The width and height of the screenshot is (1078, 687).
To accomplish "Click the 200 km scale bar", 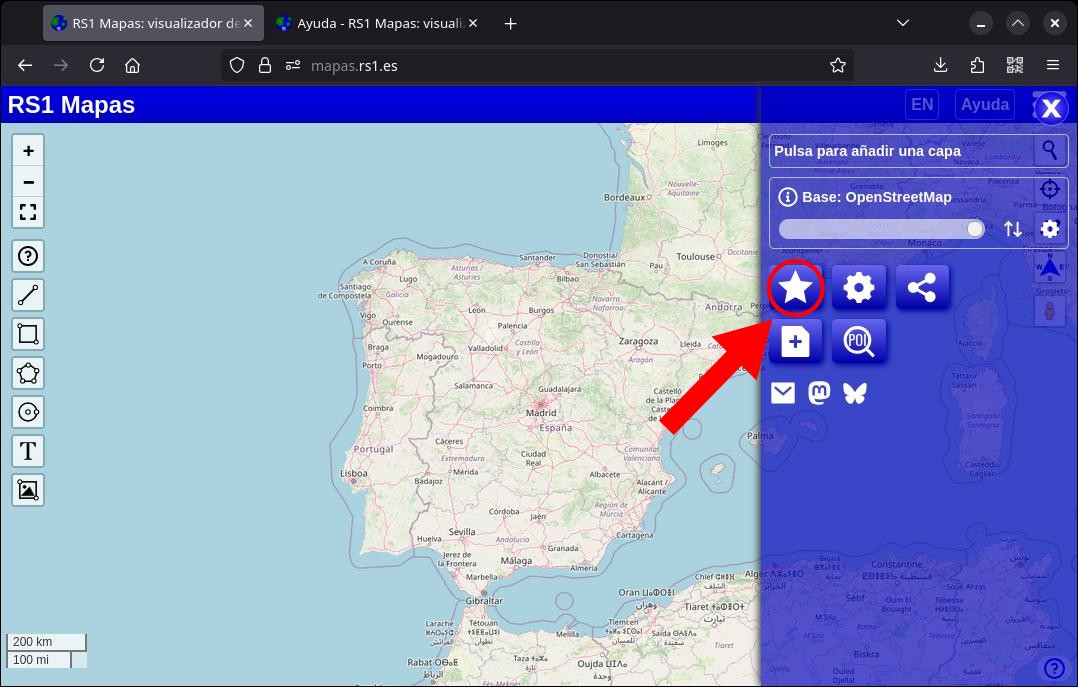I will pyautogui.click(x=46, y=642).
